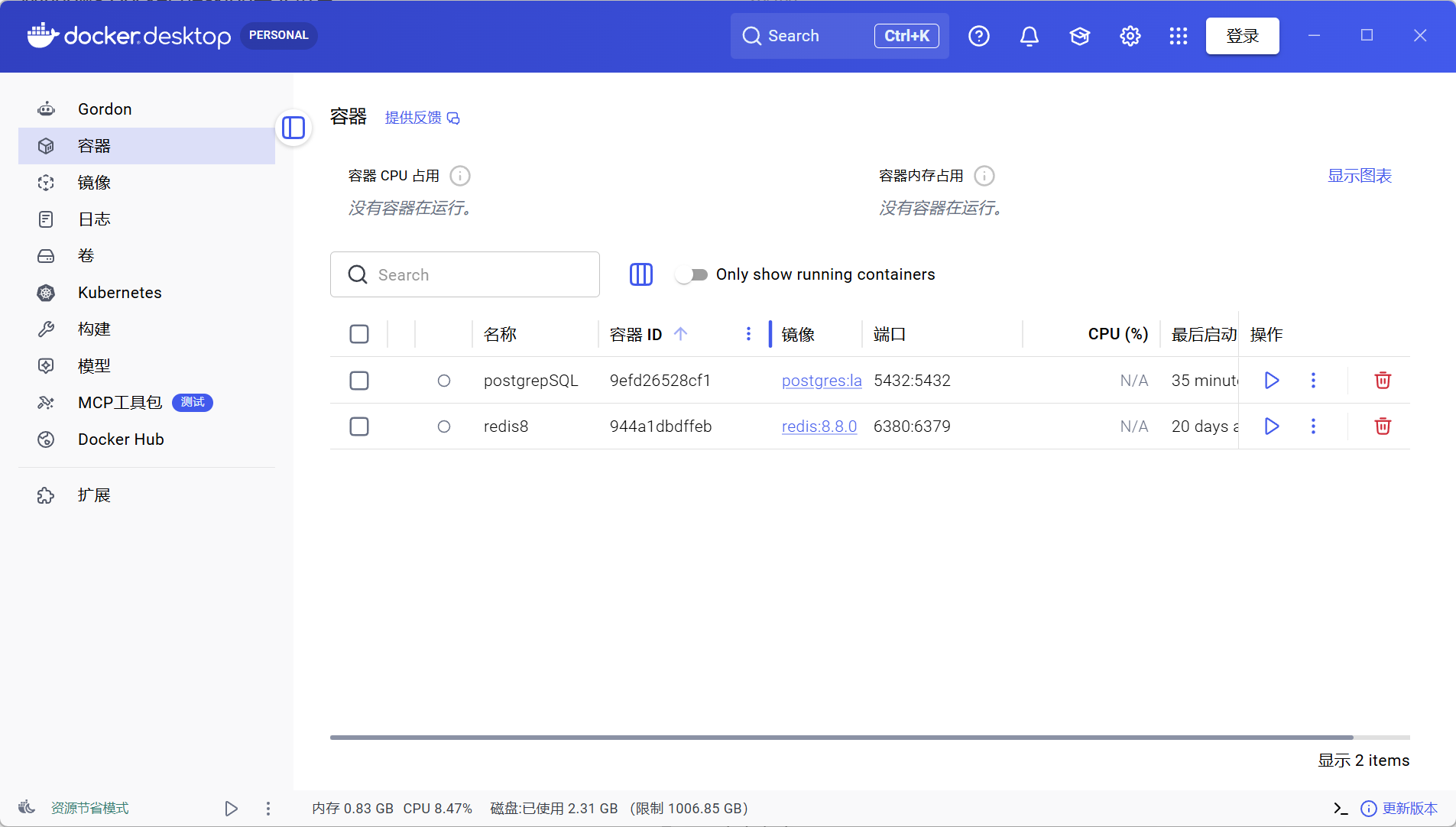Click the 端口 column header
Screen dimensions: 1456x827
[x=890, y=334]
